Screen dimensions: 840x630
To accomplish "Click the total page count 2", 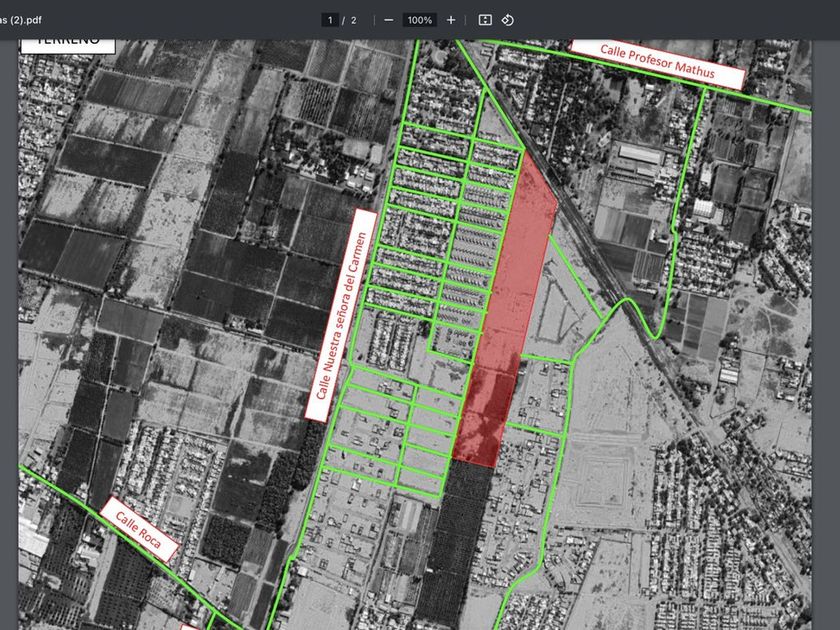I will pyautogui.click(x=353, y=20).
